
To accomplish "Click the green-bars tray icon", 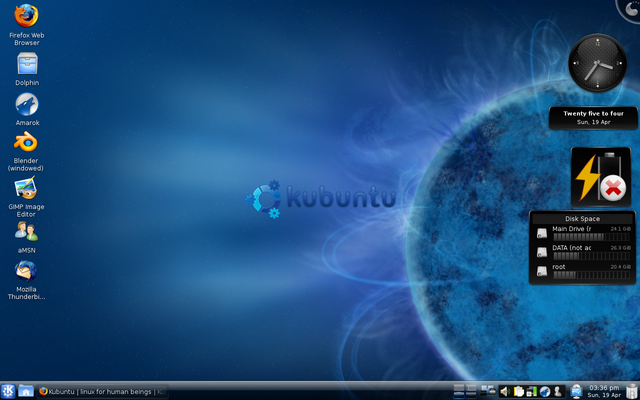I will coord(531,391).
